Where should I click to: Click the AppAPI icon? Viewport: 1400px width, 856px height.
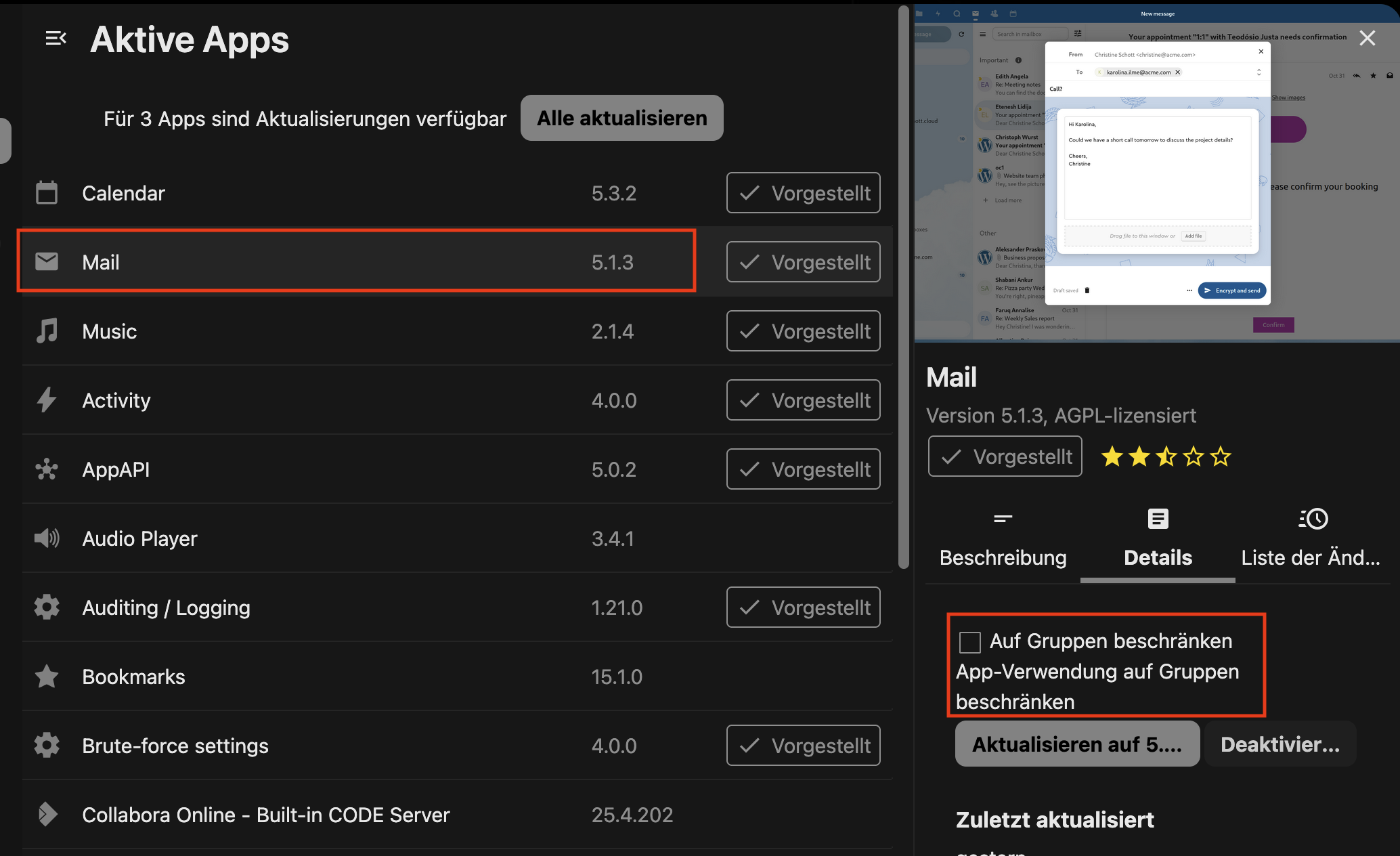pos(47,469)
